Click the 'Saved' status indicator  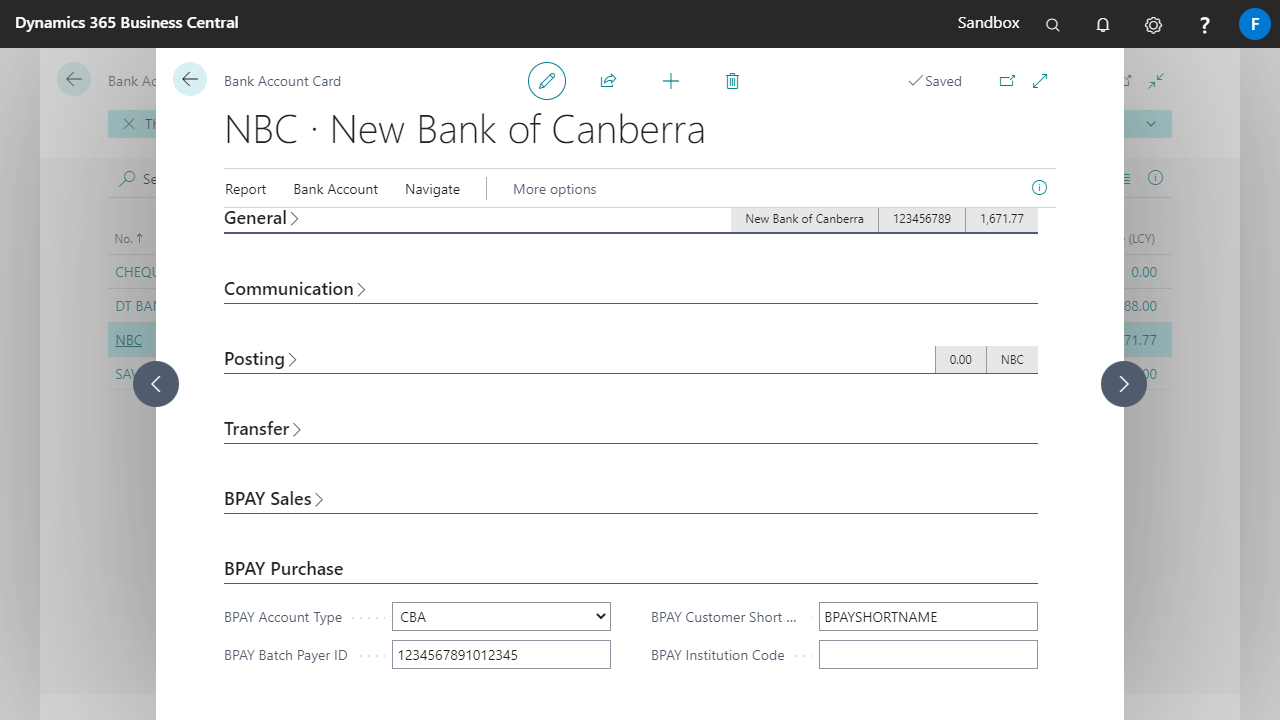[935, 81]
